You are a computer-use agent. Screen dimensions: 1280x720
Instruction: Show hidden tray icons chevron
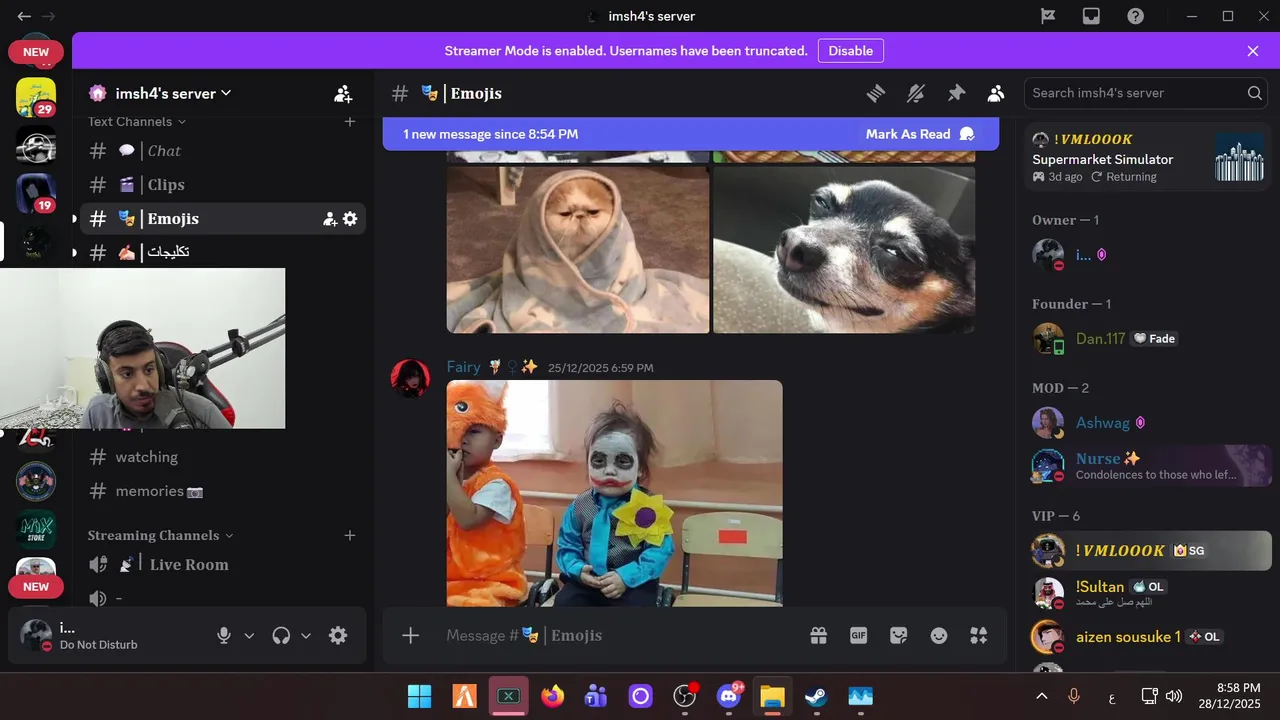point(1042,696)
